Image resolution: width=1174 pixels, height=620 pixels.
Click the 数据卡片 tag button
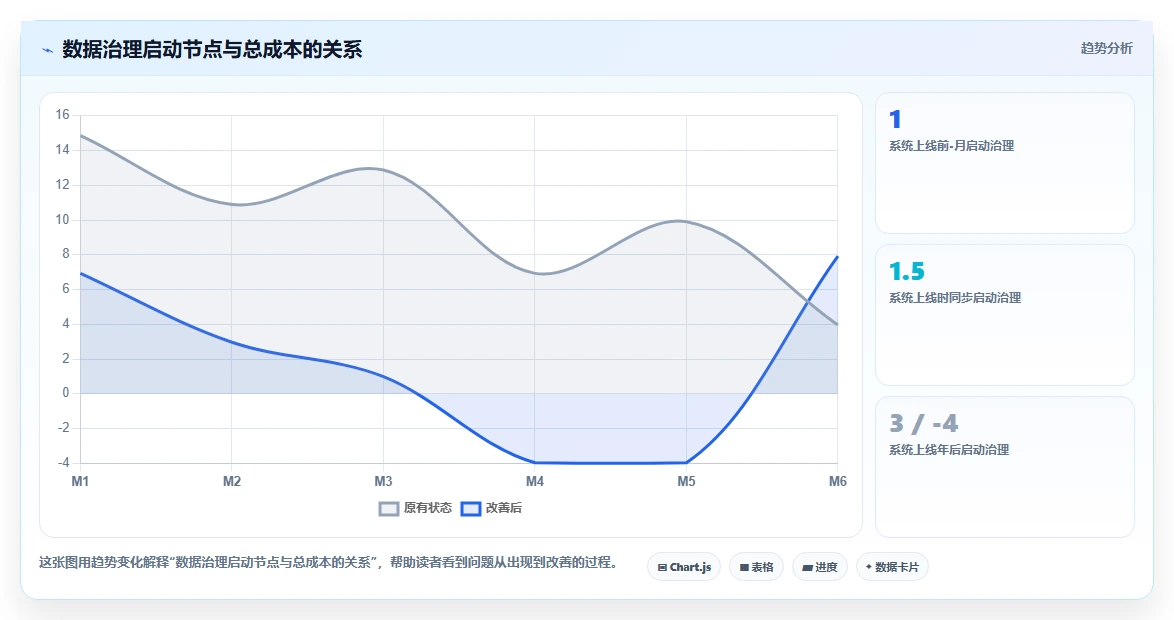click(892, 567)
